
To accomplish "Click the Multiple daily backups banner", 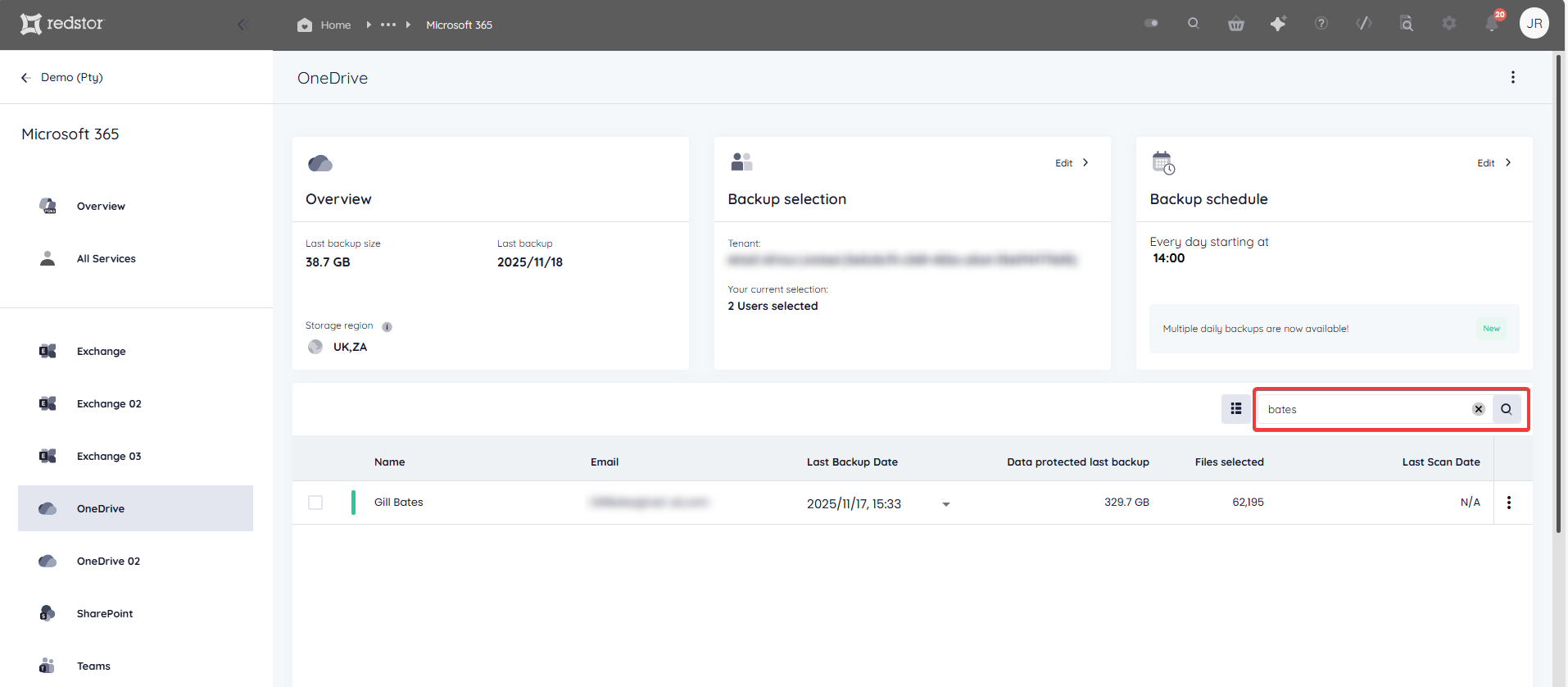I will tap(1334, 329).
